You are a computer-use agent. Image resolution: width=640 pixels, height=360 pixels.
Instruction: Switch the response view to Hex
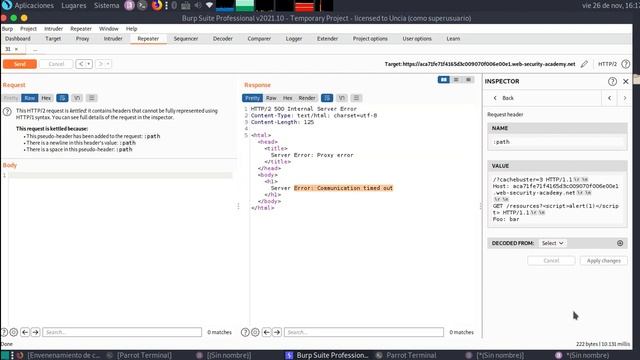(288, 98)
